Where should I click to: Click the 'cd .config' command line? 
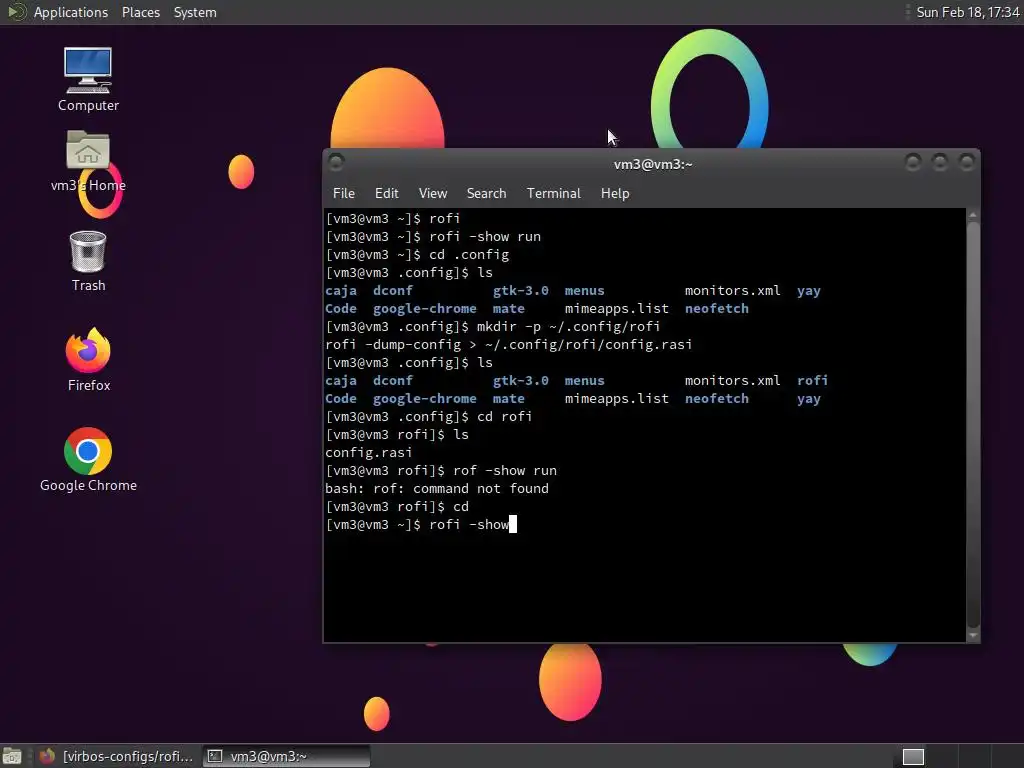pyautogui.click(x=417, y=254)
